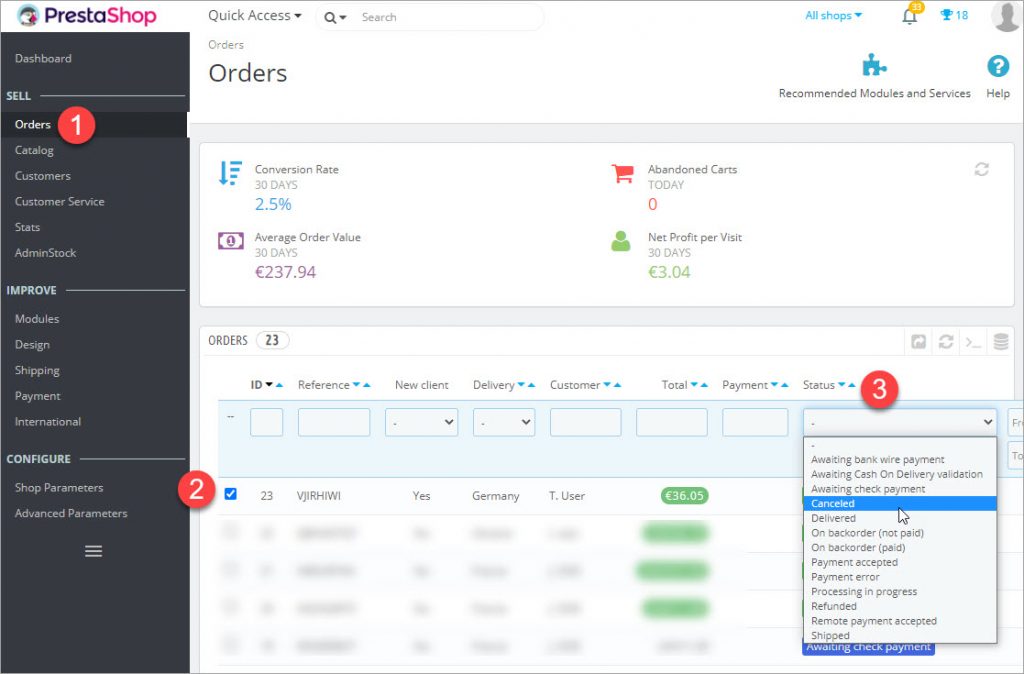
Task: Open Customer Service from the sidebar
Action: point(58,201)
